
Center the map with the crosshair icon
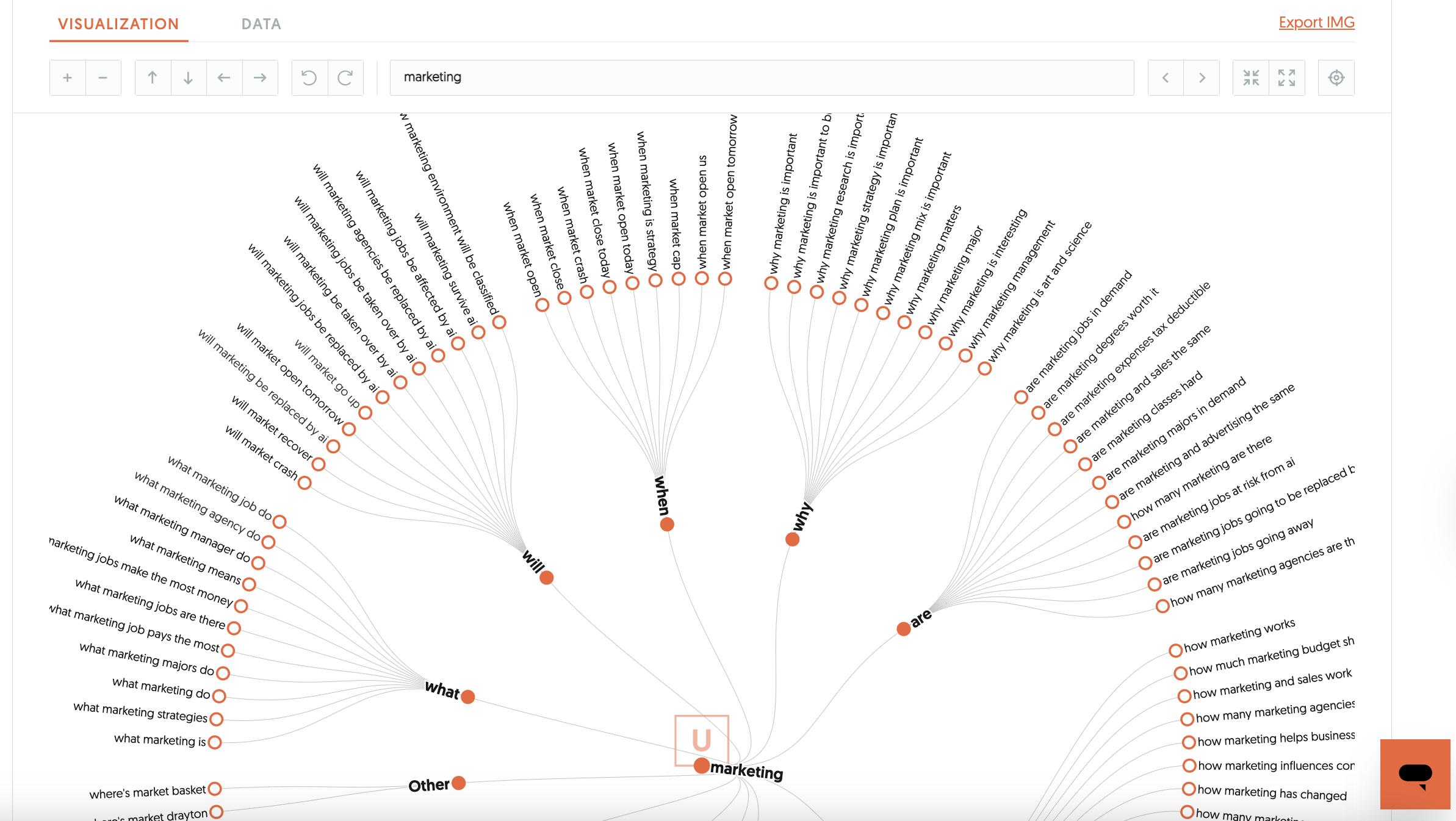[x=1335, y=77]
